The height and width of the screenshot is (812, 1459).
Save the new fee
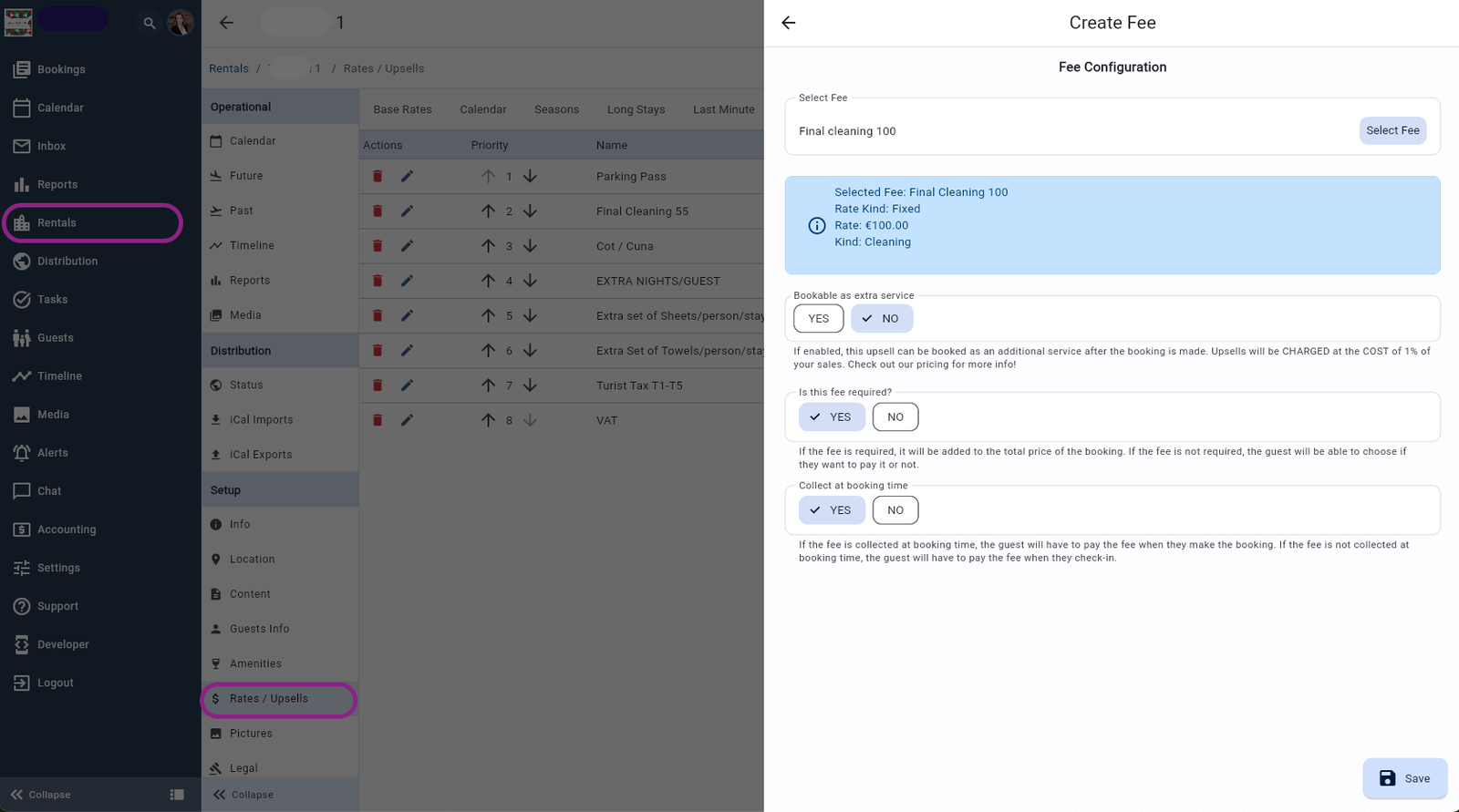coord(1404,778)
